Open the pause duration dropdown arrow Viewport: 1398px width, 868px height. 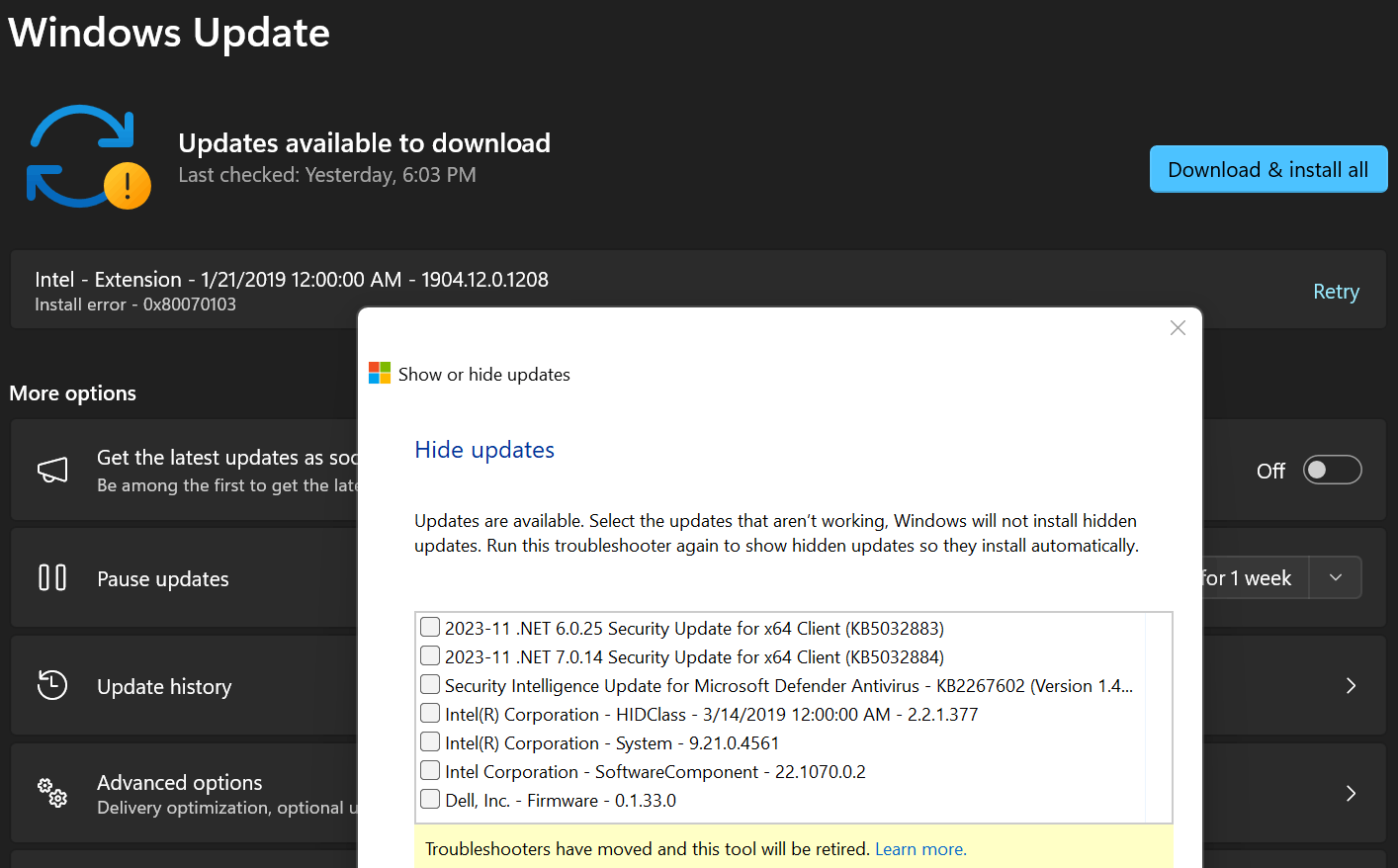1336,577
